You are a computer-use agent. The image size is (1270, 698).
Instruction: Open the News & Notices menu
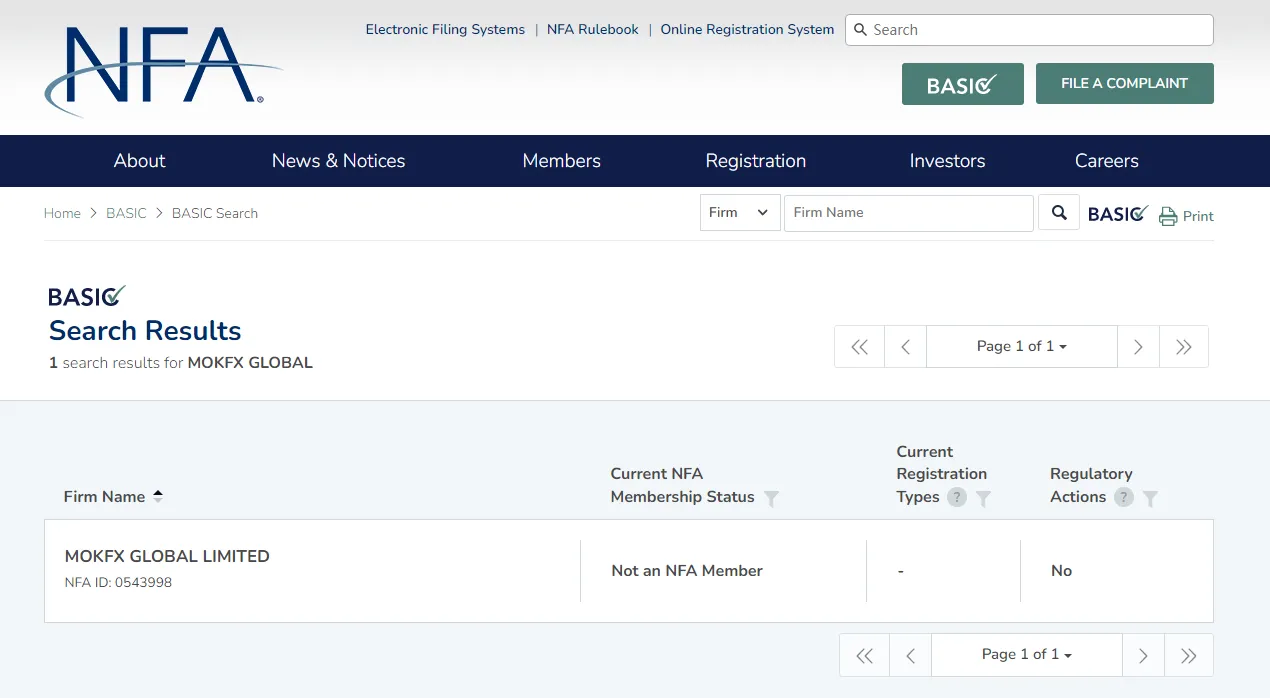[x=339, y=161]
